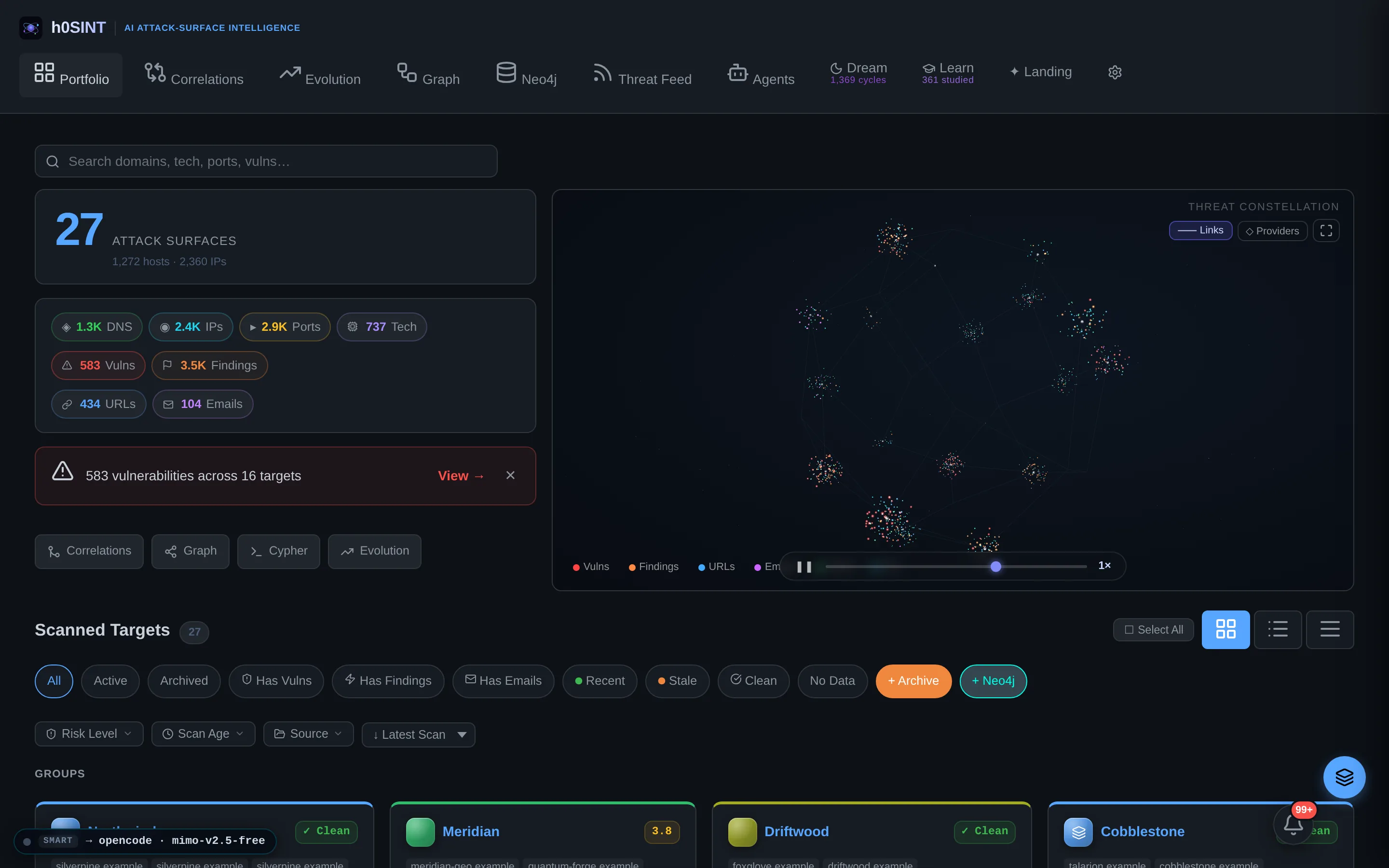Open the Correlations nav tab
Image resolution: width=1389 pixels, height=868 pixels.
pyautogui.click(x=194, y=75)
